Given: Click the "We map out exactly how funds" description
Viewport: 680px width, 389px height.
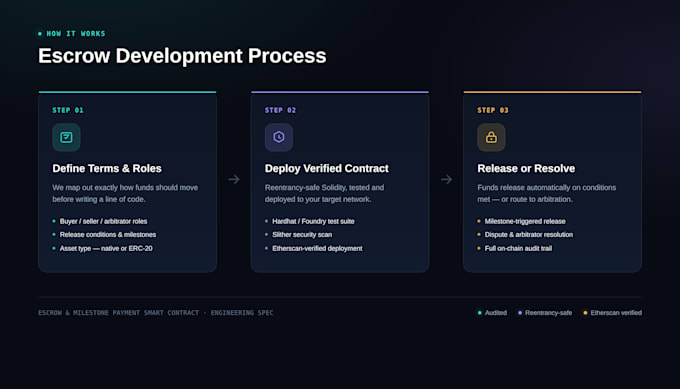Looking at the screenshot, I should pyautogui.click(x=125, y=193).
